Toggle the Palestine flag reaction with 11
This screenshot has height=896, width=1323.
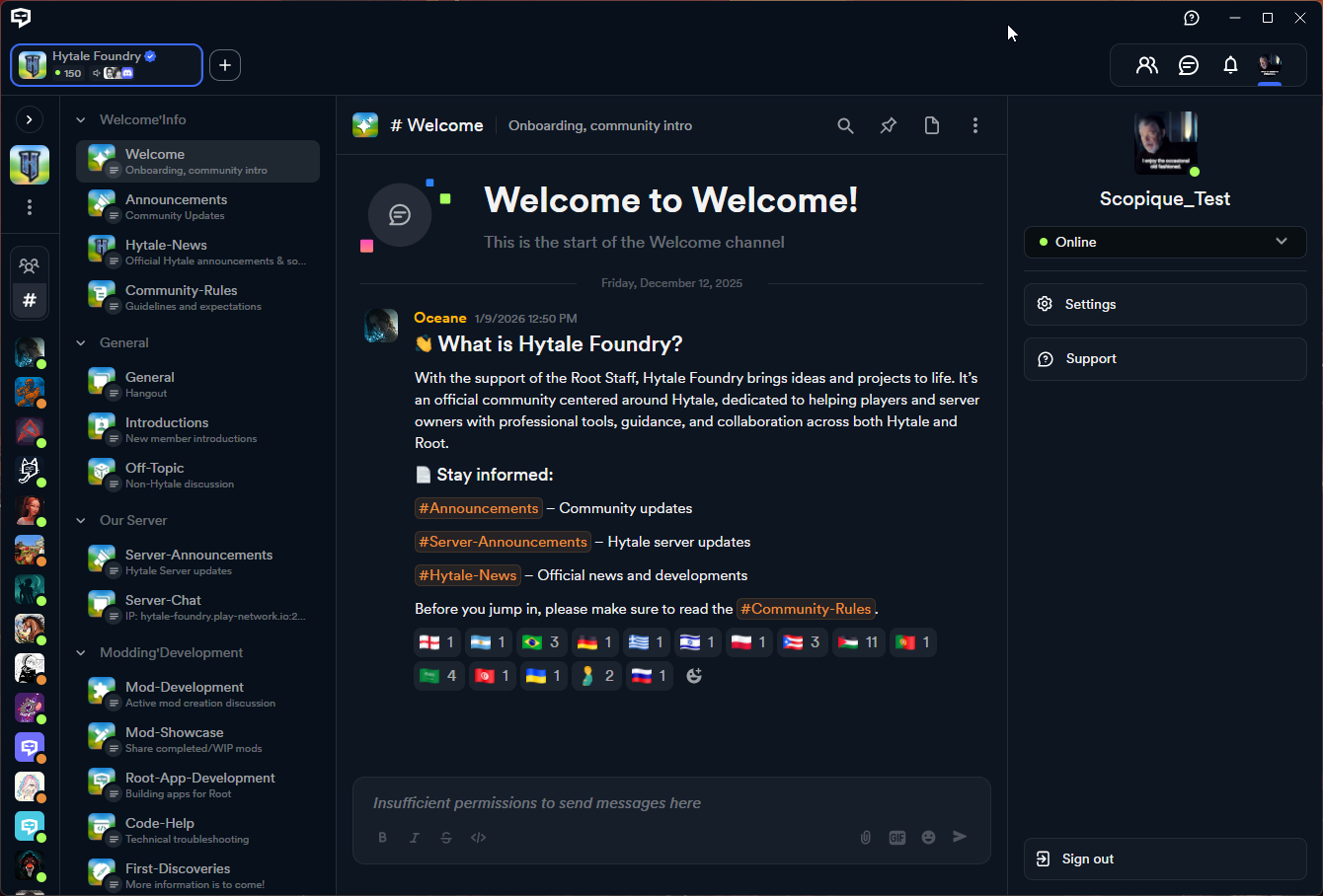click(855, 642)
